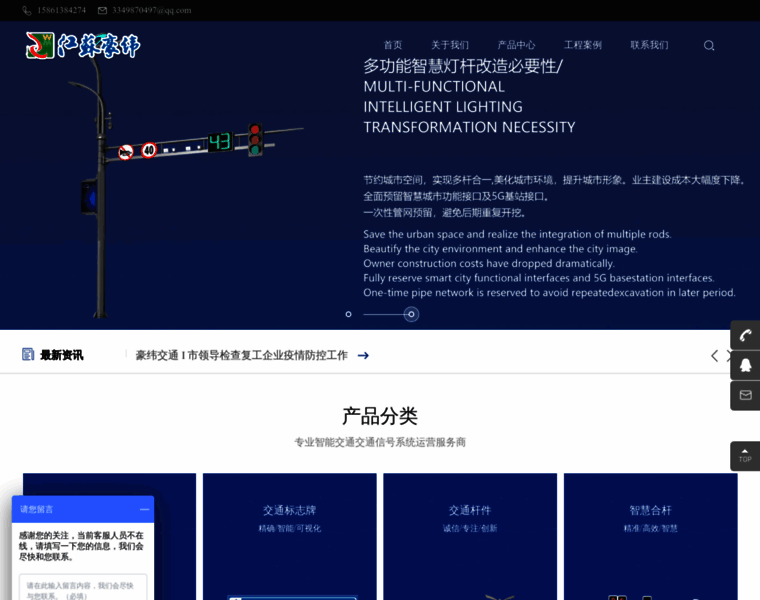Viewport: 760px width, 600px height.
Task: Click the 江苏豪伟 company logo
Action: [x=83, y=46]
